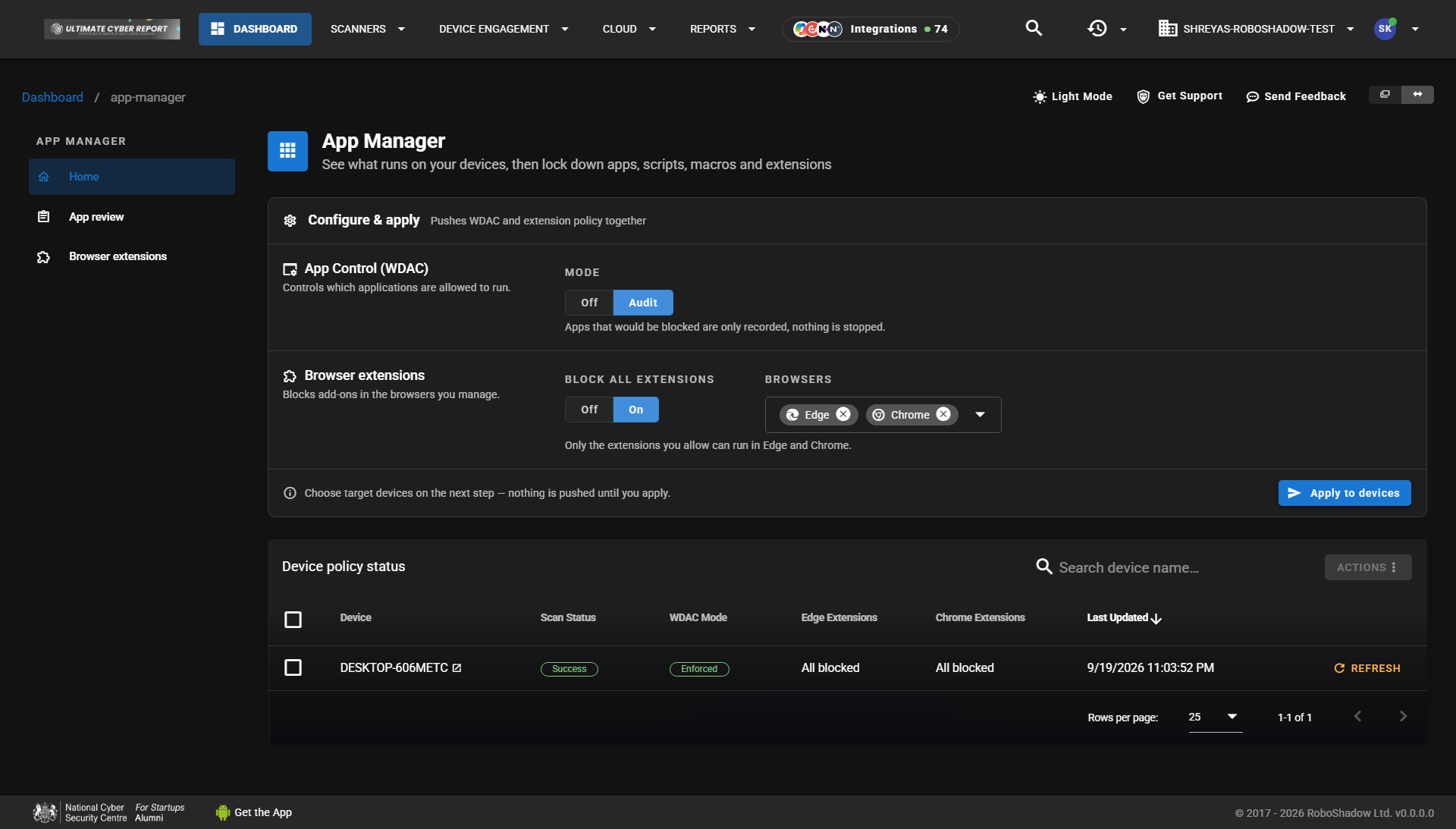
Task: Set WDAC mode to Audit
Action: point(643,303)
